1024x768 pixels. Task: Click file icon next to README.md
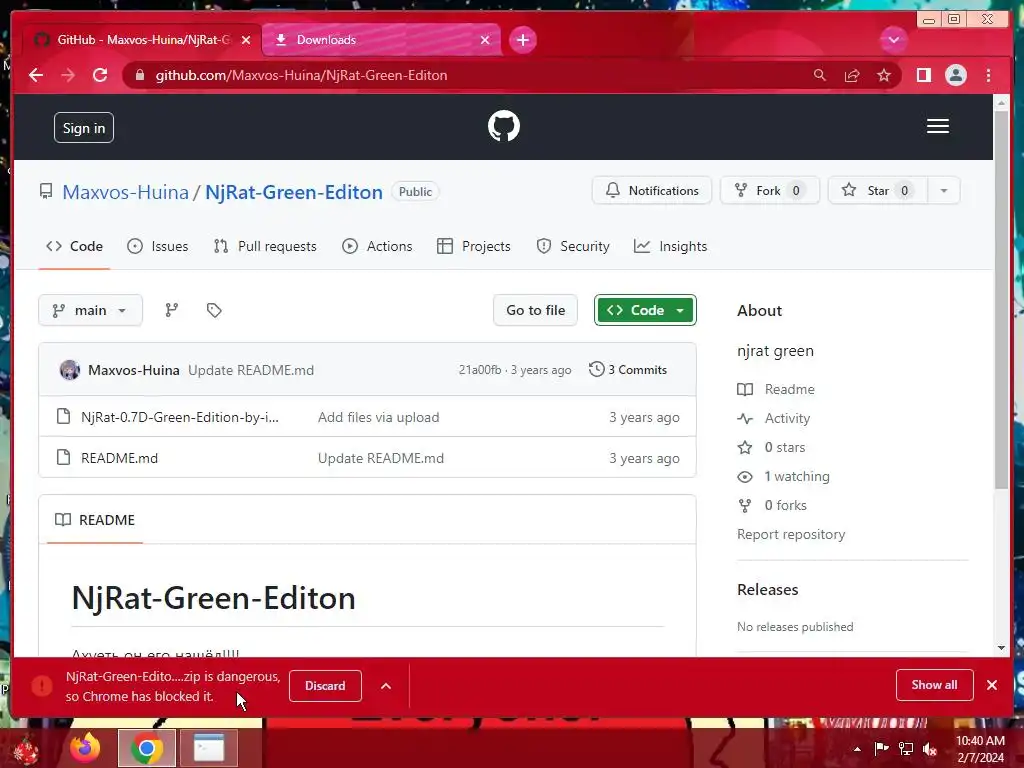click(63, 457)
